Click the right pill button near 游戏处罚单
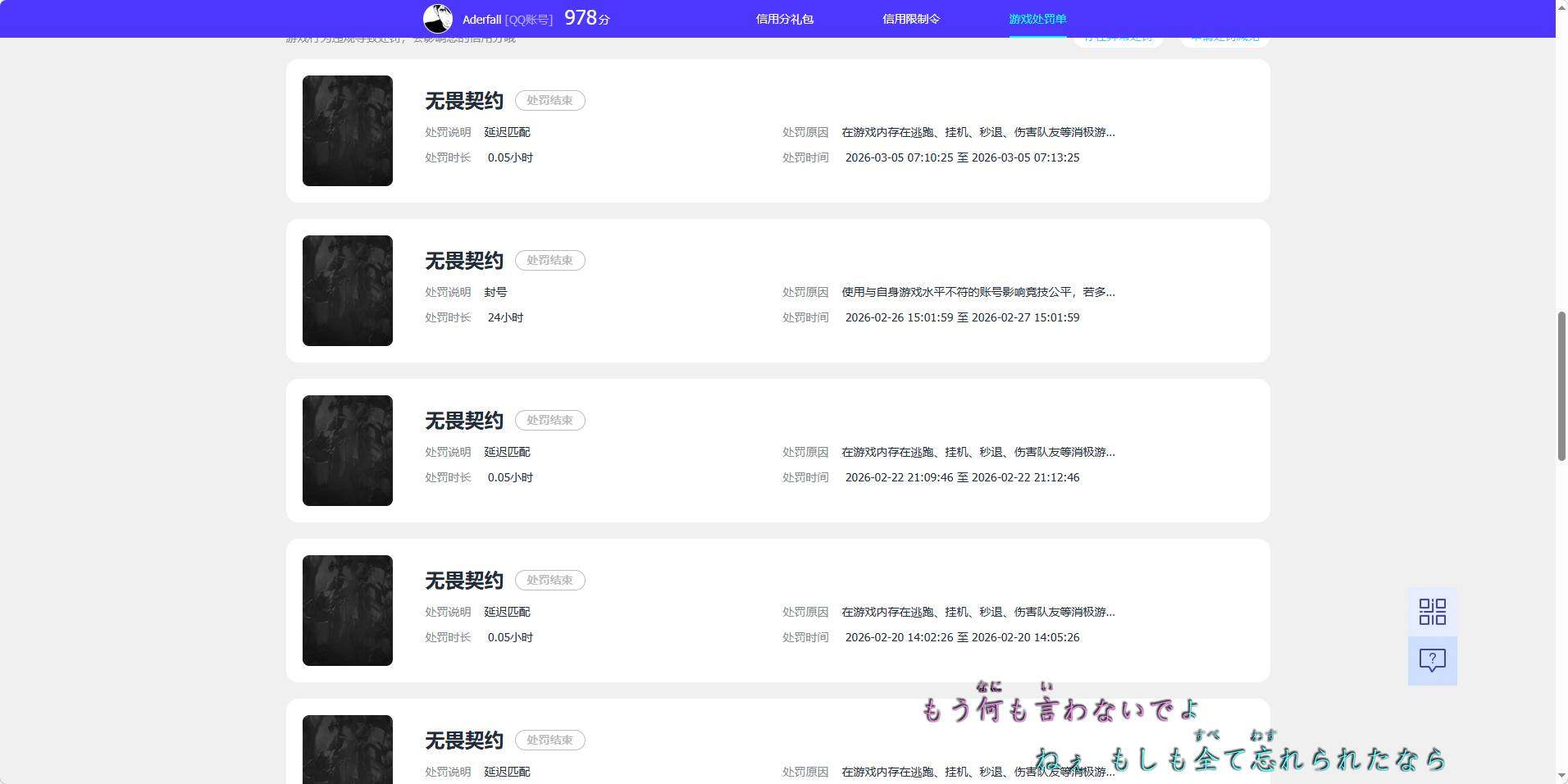The height and width of the screenshot is (784, 1568). (x=1224, y=37)
